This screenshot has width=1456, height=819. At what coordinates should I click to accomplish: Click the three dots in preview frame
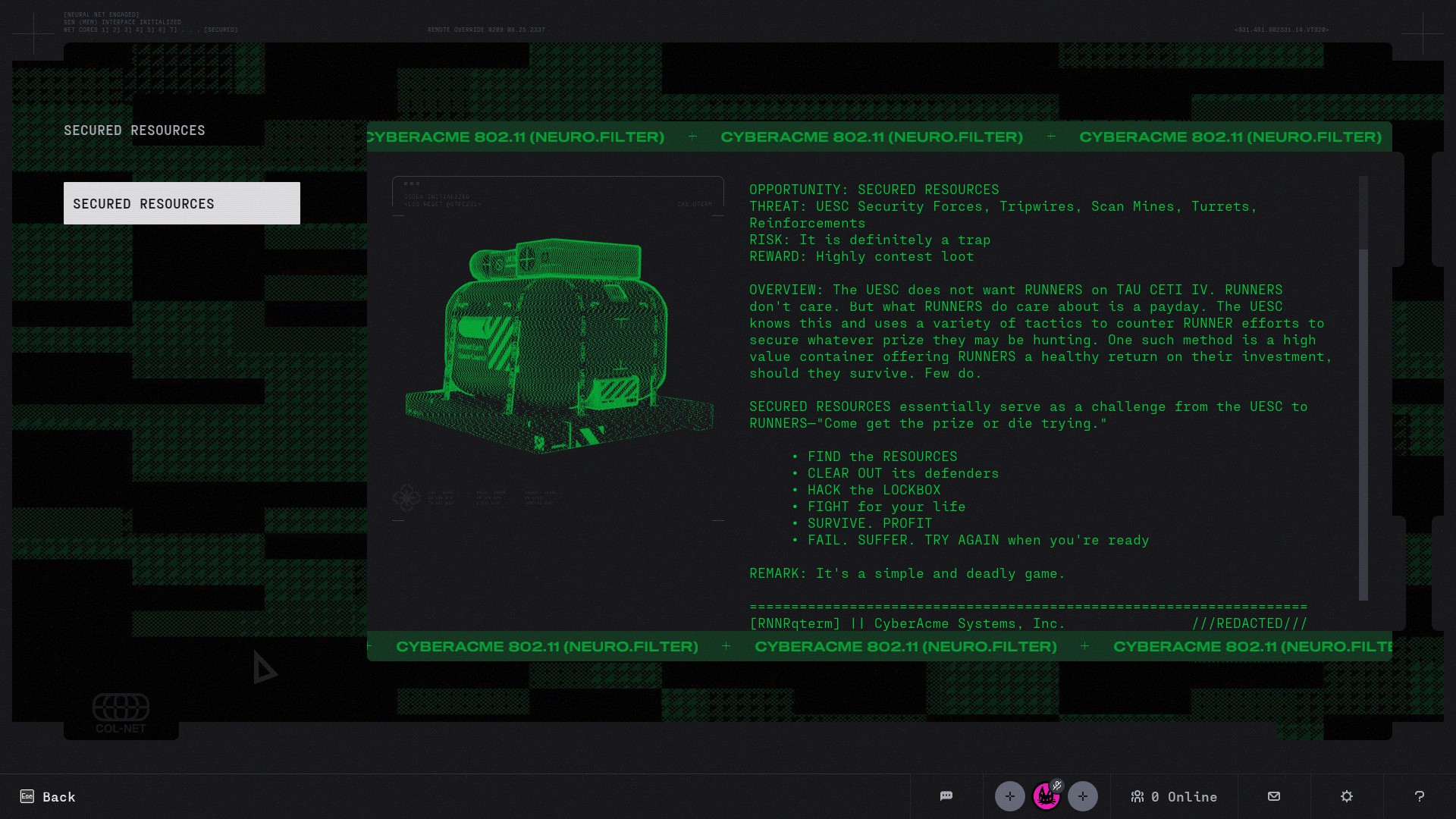click(412, 184)
